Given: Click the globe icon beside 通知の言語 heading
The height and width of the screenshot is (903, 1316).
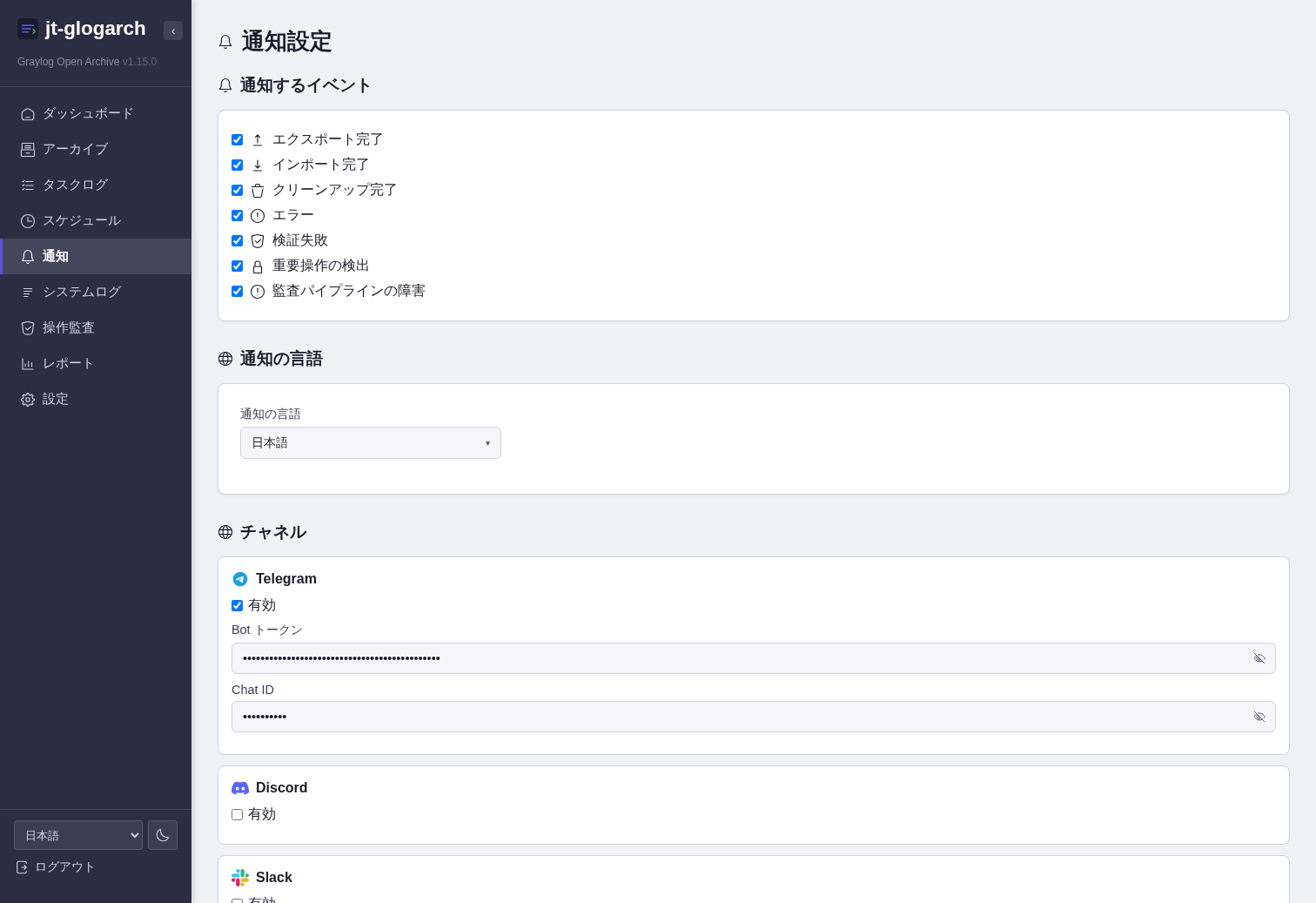Looking at the screenshot, I should pyautogui.click(x=225, y=359).
